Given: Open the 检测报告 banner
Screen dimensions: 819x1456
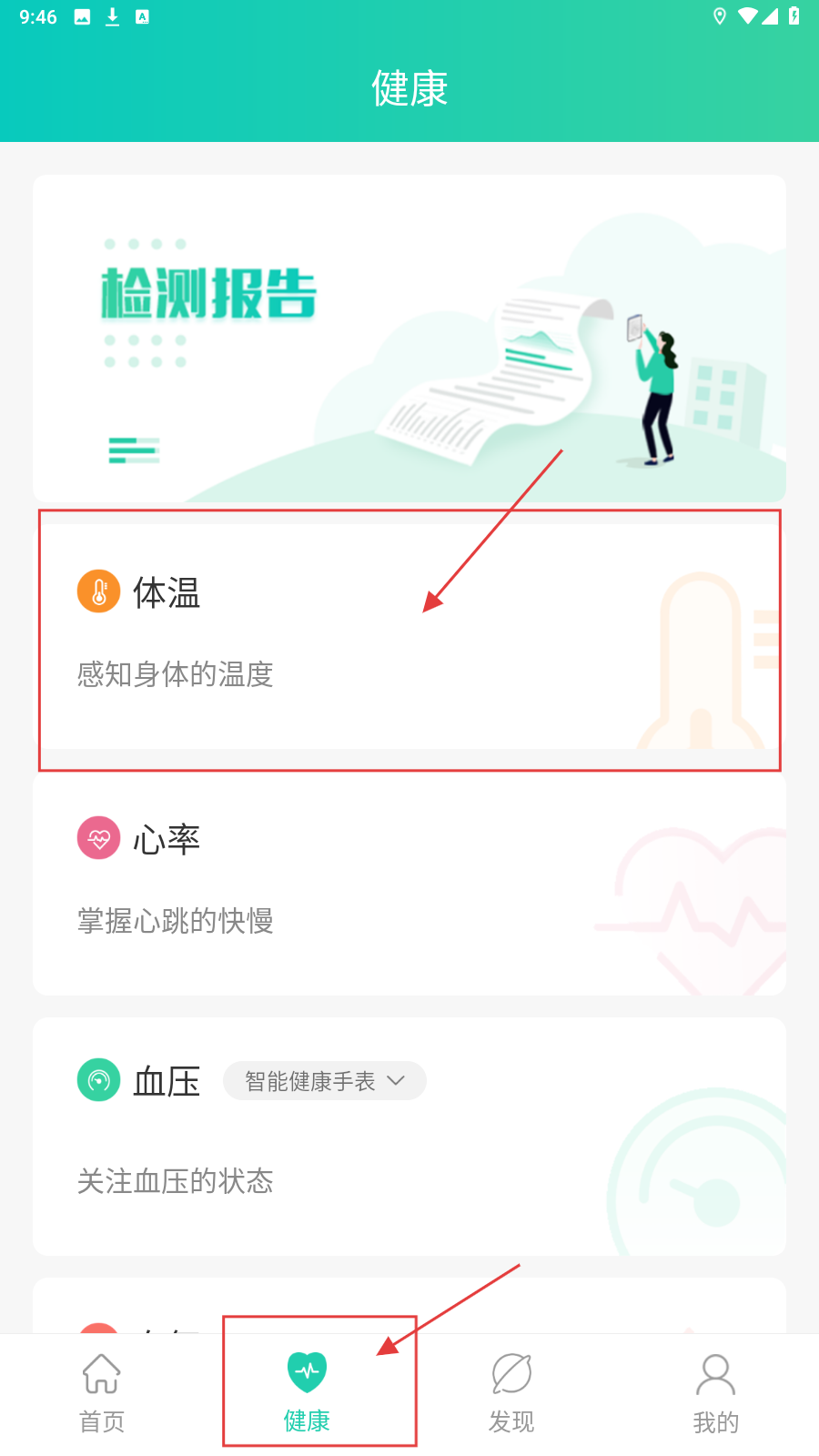Looking at the screenshot, I should (x=409, y=339).
